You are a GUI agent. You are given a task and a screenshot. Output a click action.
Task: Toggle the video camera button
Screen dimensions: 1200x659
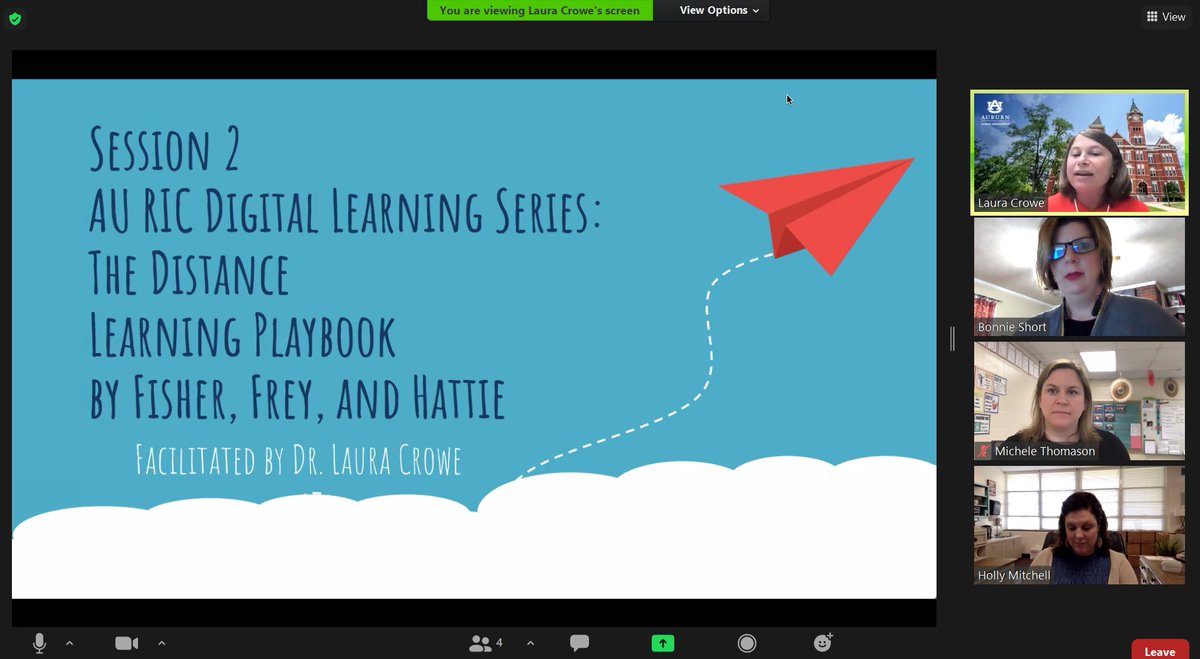click(x=126, y=643)
